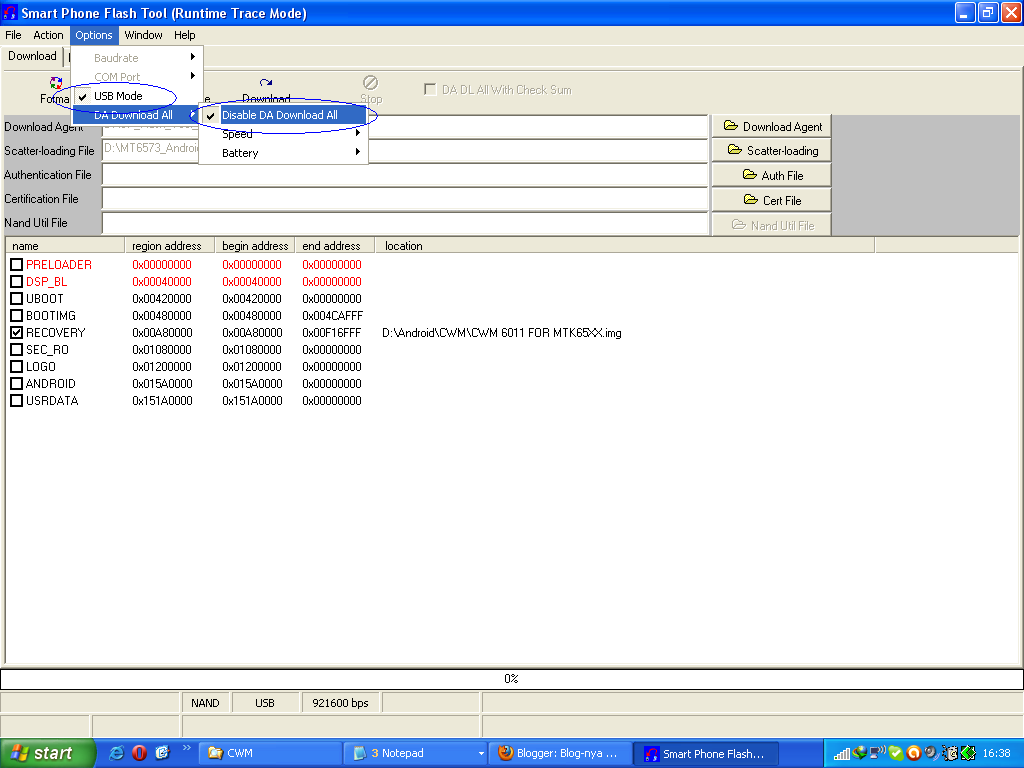
Task: Expand the DA Download All submenu
Action: [137, 115]
